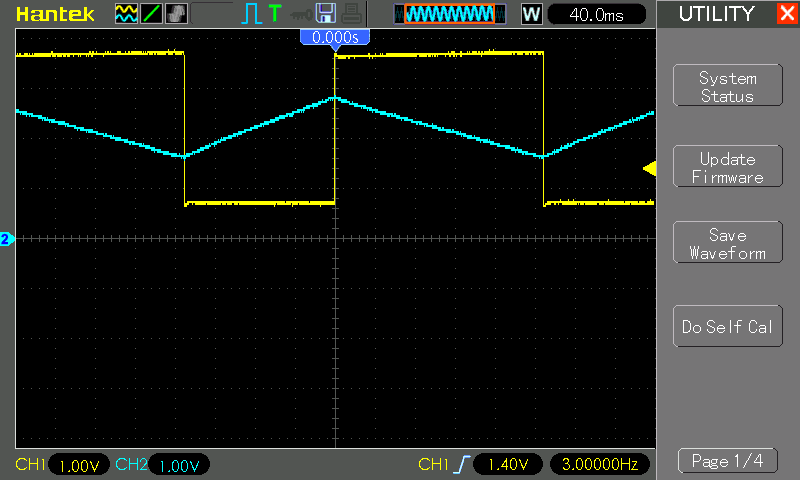Close the UTILITY menu panel

point(786,14)
